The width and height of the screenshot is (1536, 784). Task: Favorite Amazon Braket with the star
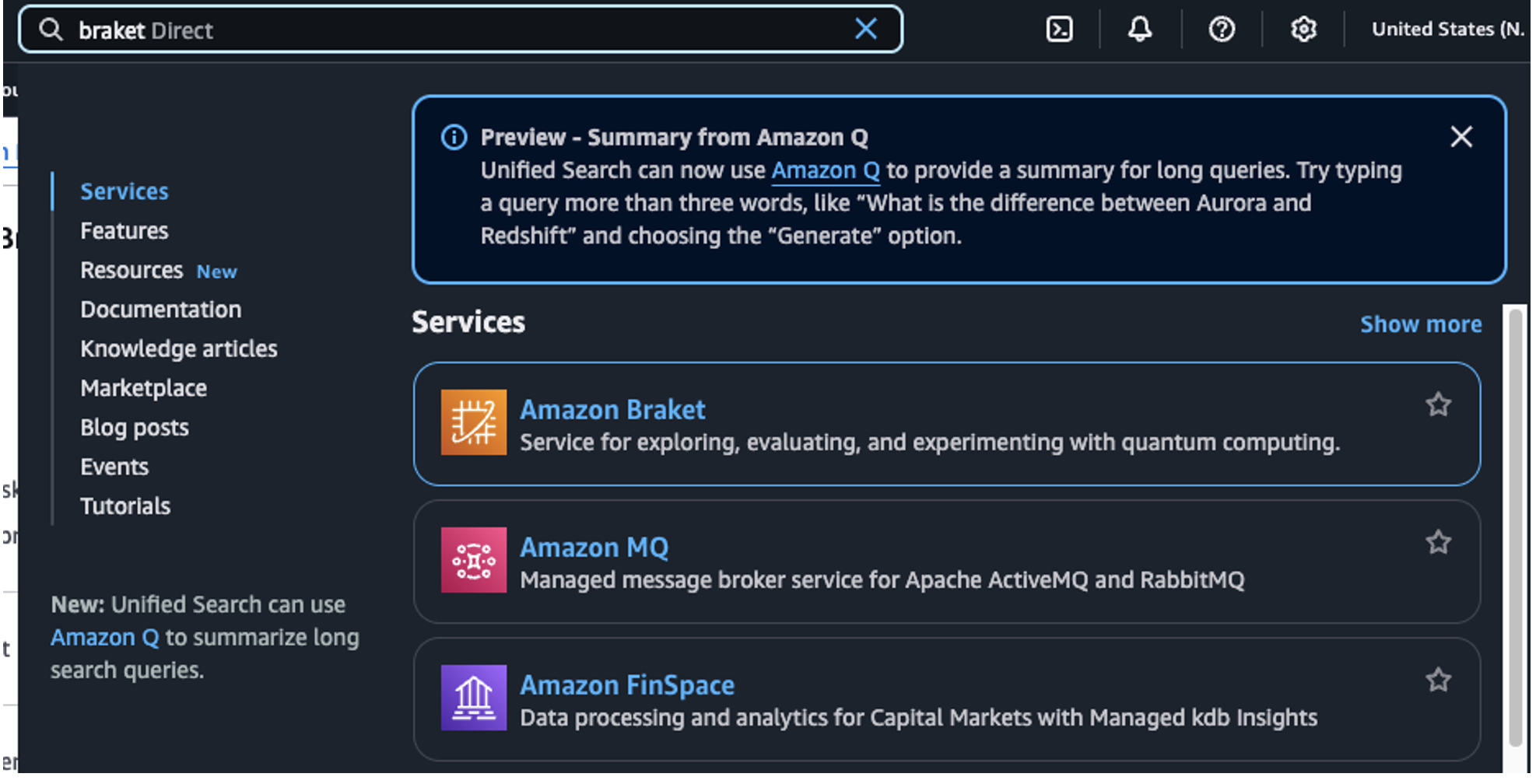pos(1438,404)
